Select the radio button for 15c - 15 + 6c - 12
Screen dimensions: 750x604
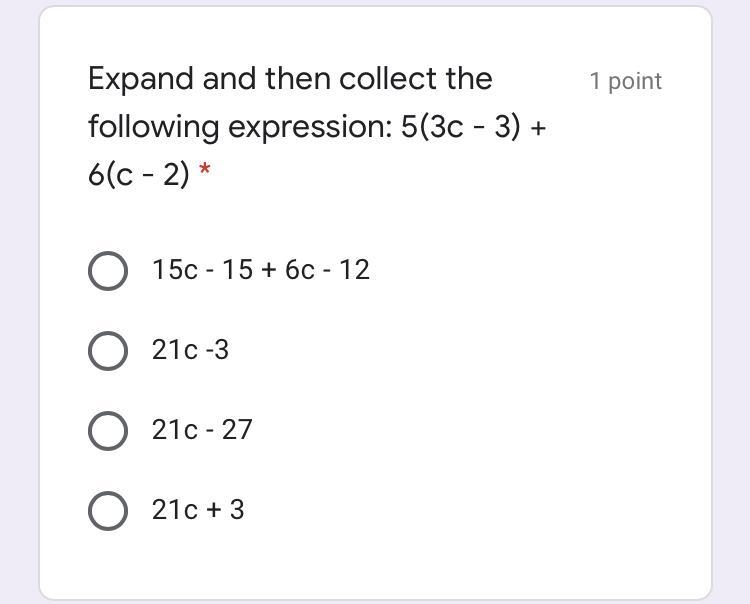pos(108,271)
